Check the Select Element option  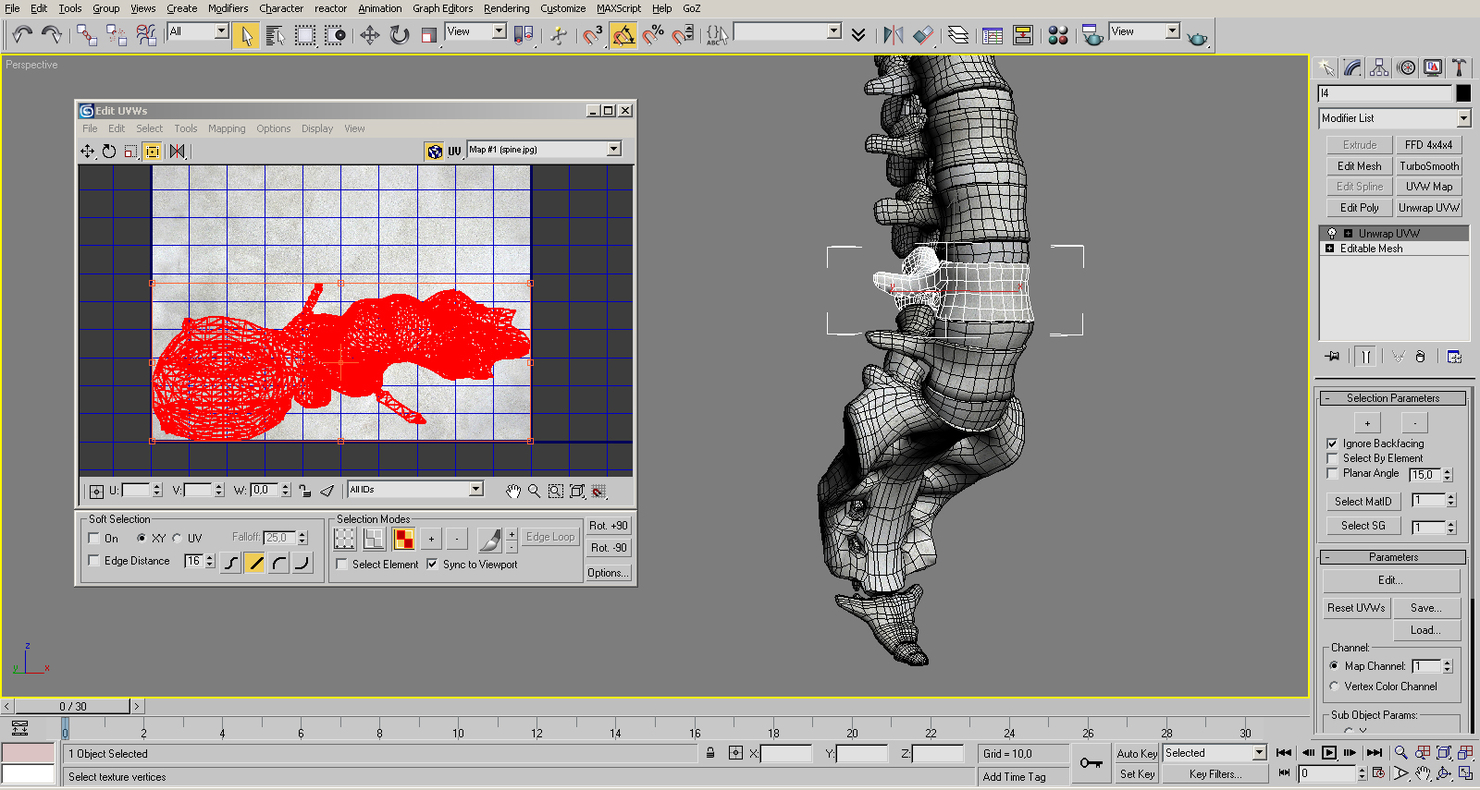342,564
